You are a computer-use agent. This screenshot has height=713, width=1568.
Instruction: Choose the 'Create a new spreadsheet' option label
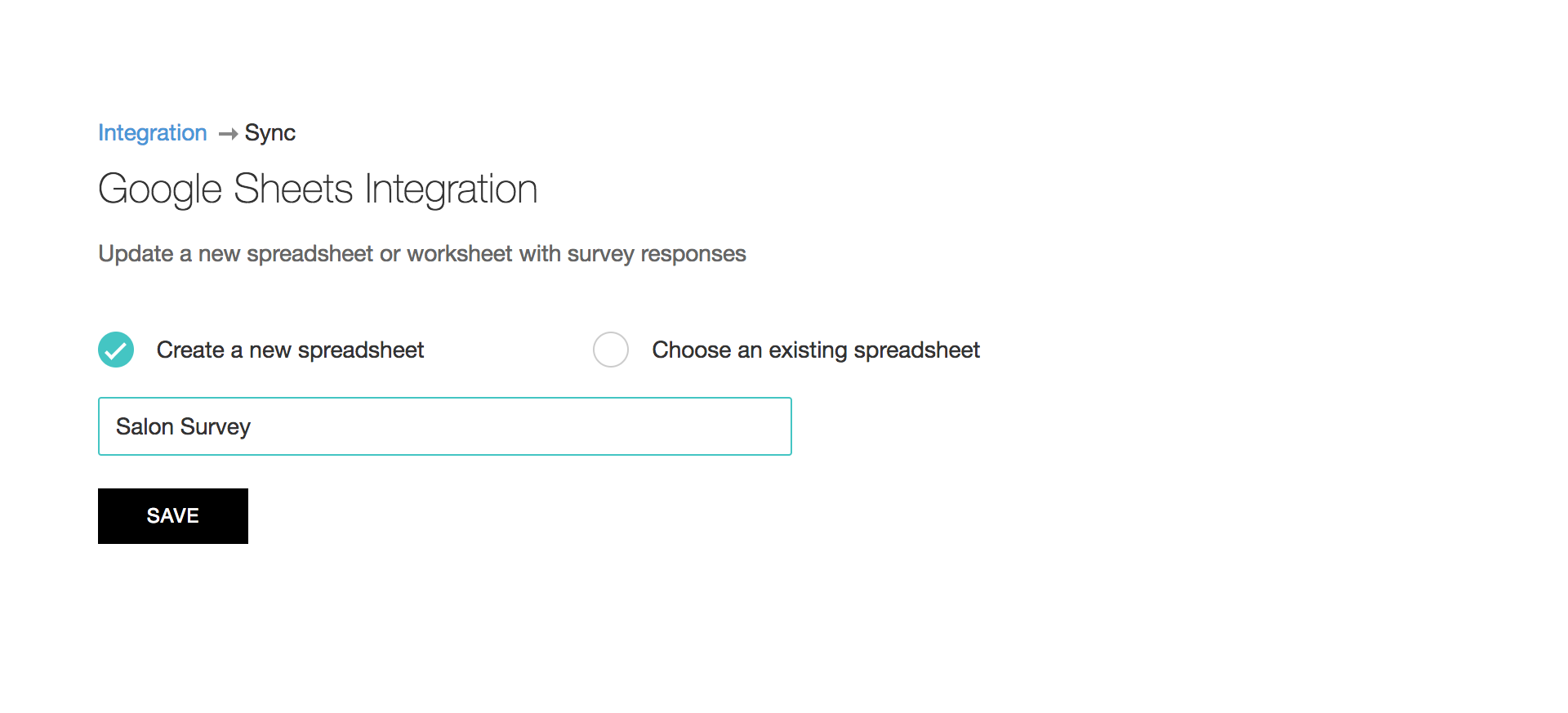(x=290, y=350)
